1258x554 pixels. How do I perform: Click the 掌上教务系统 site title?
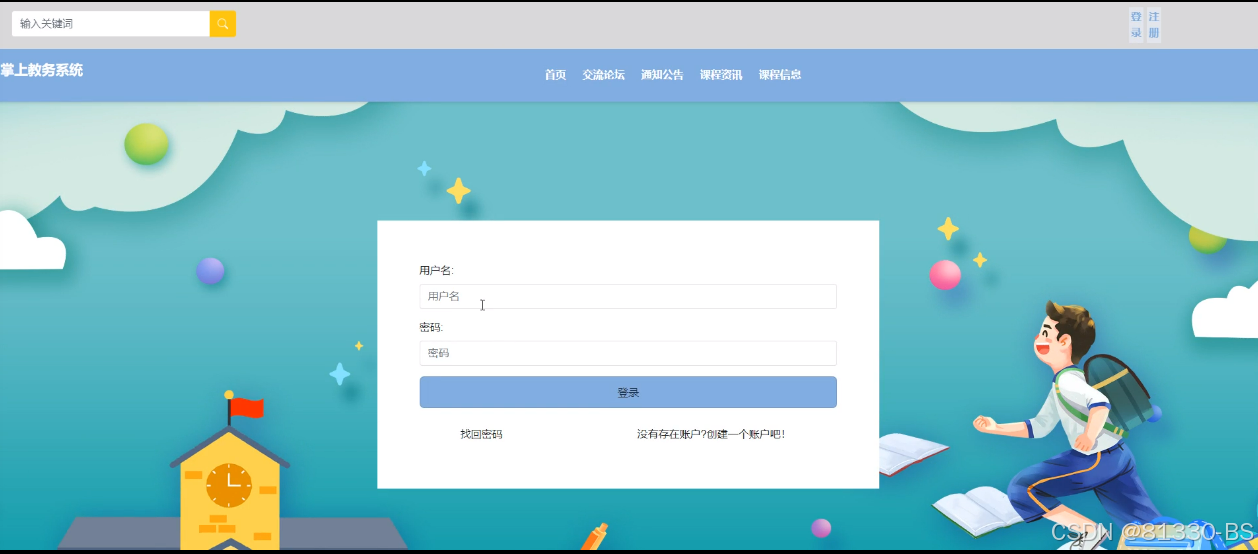pos(42,70)
